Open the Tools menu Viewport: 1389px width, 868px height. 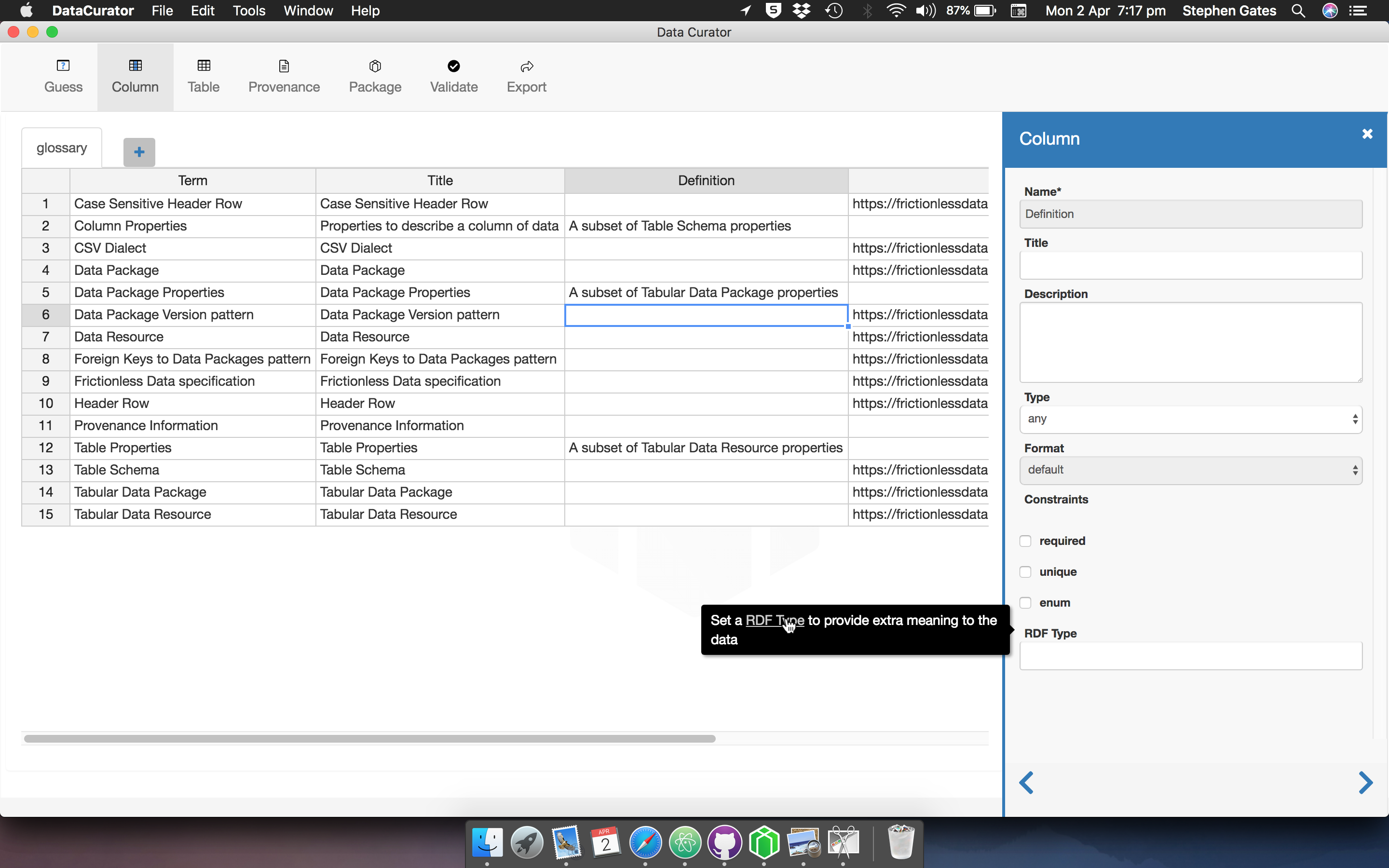pyautogui.click(x=248, y=10)
